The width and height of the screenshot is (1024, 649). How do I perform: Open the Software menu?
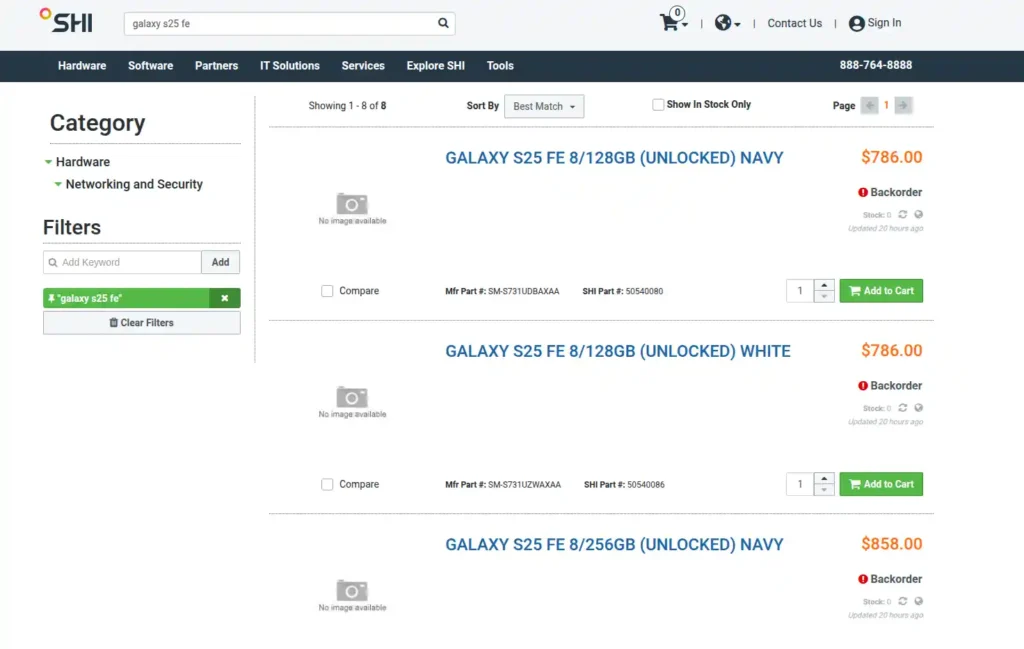click(x=150, y=66)
